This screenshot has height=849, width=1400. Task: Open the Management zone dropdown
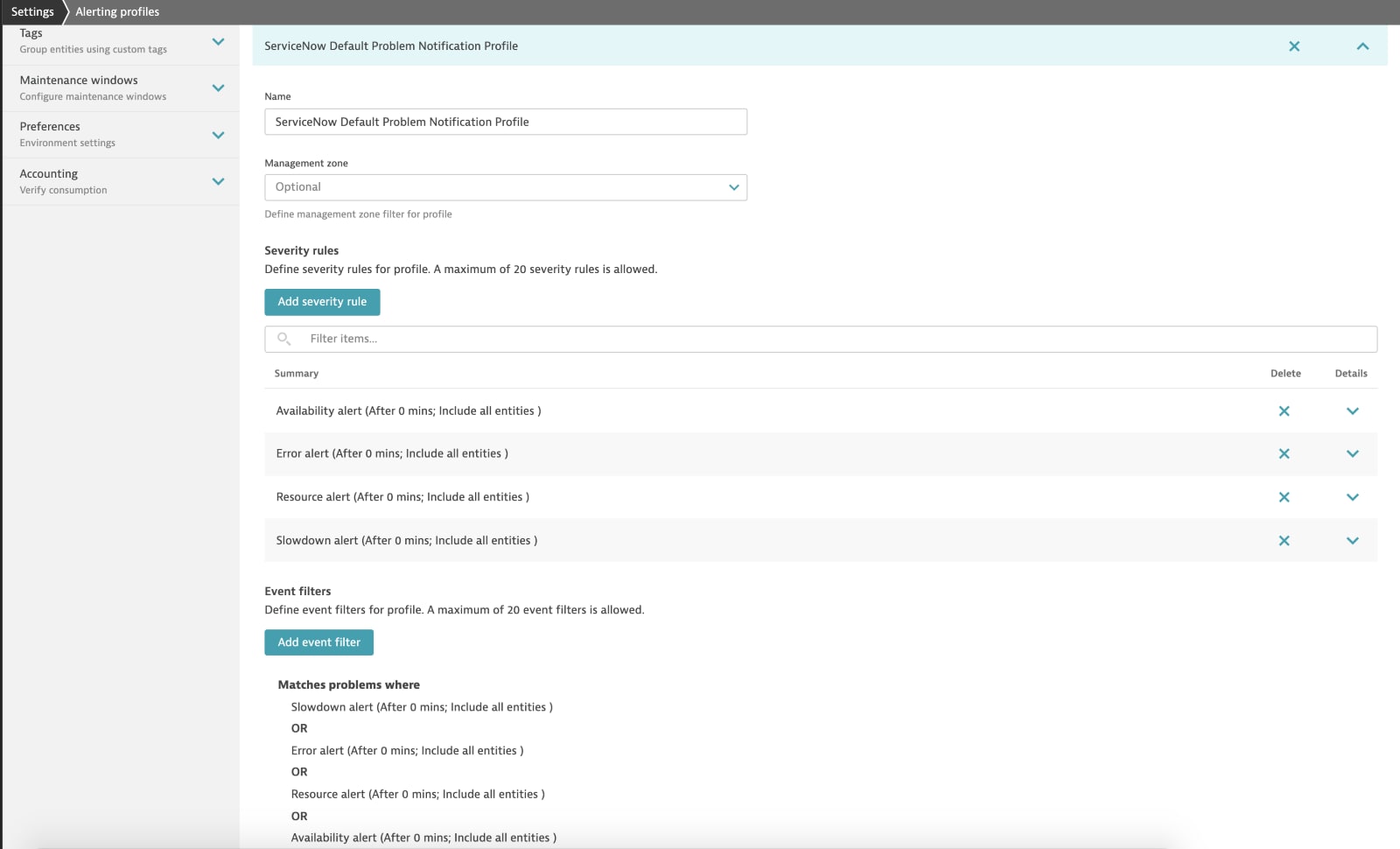(x=506, y=187)
